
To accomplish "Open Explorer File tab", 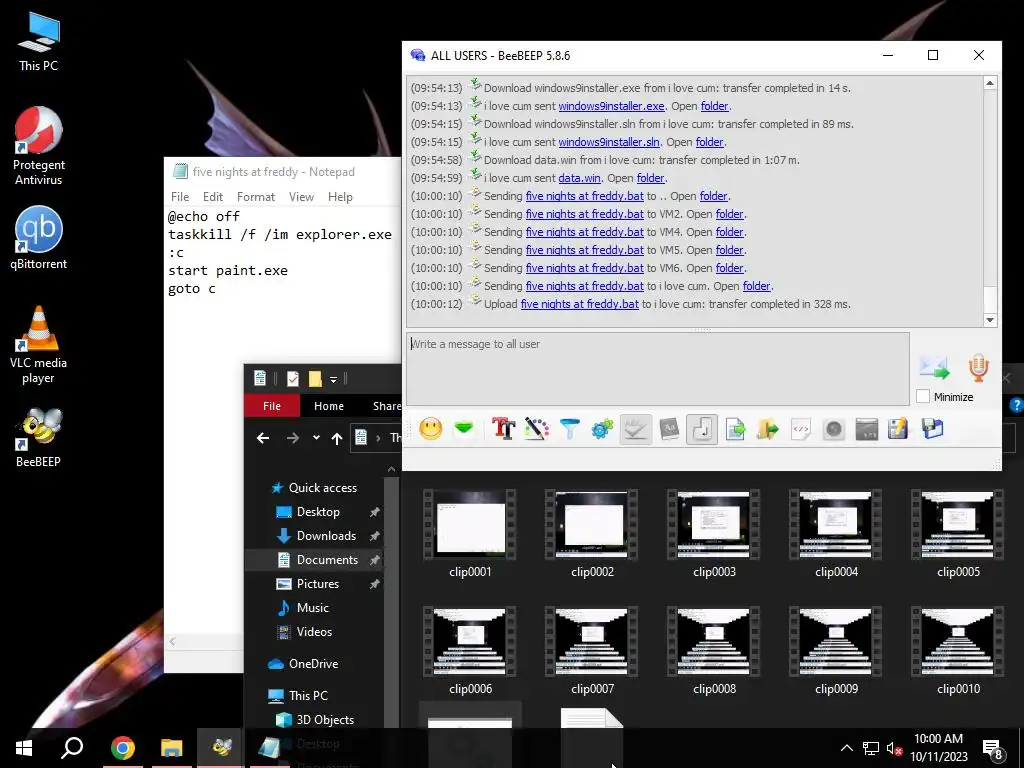I will [272, 406].
